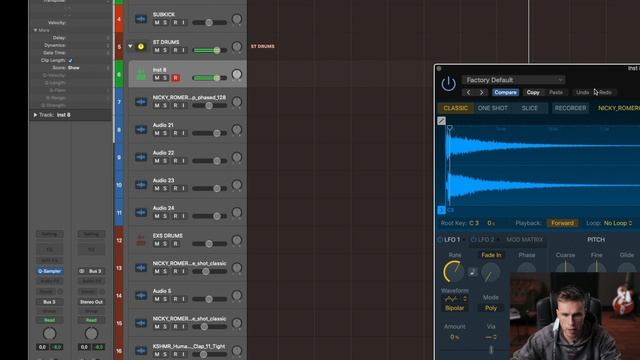Open the Loop mode No Loop dropdown

pos(618,223)
